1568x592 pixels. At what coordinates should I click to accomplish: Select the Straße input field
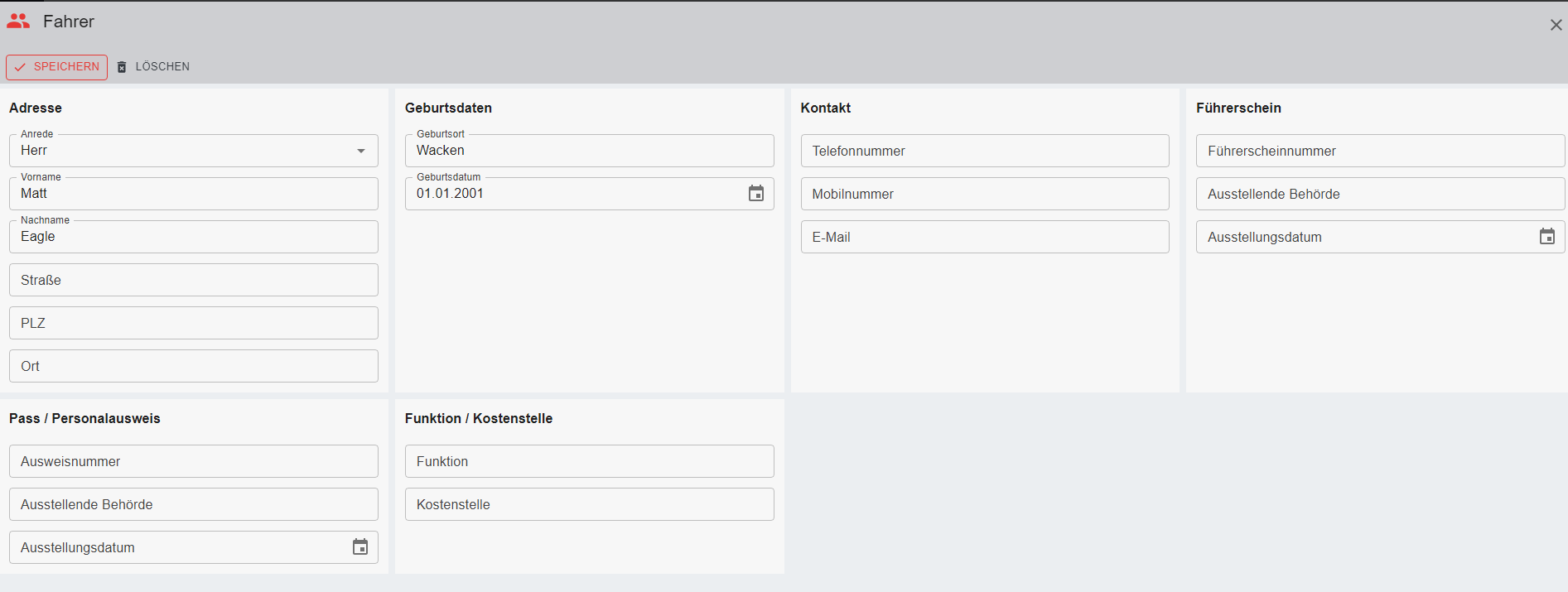[x=193, y=280]
